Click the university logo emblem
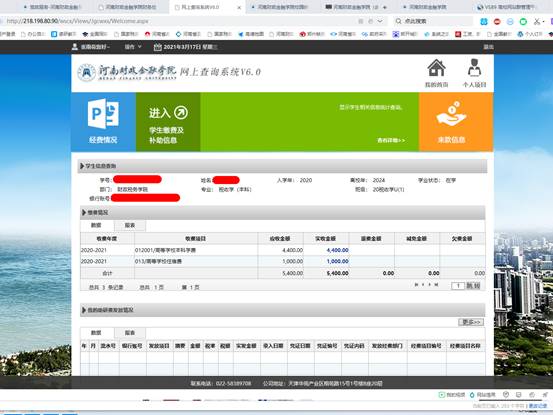The width and height of the screenshot is (553, 415). click(x=86, y=72)
